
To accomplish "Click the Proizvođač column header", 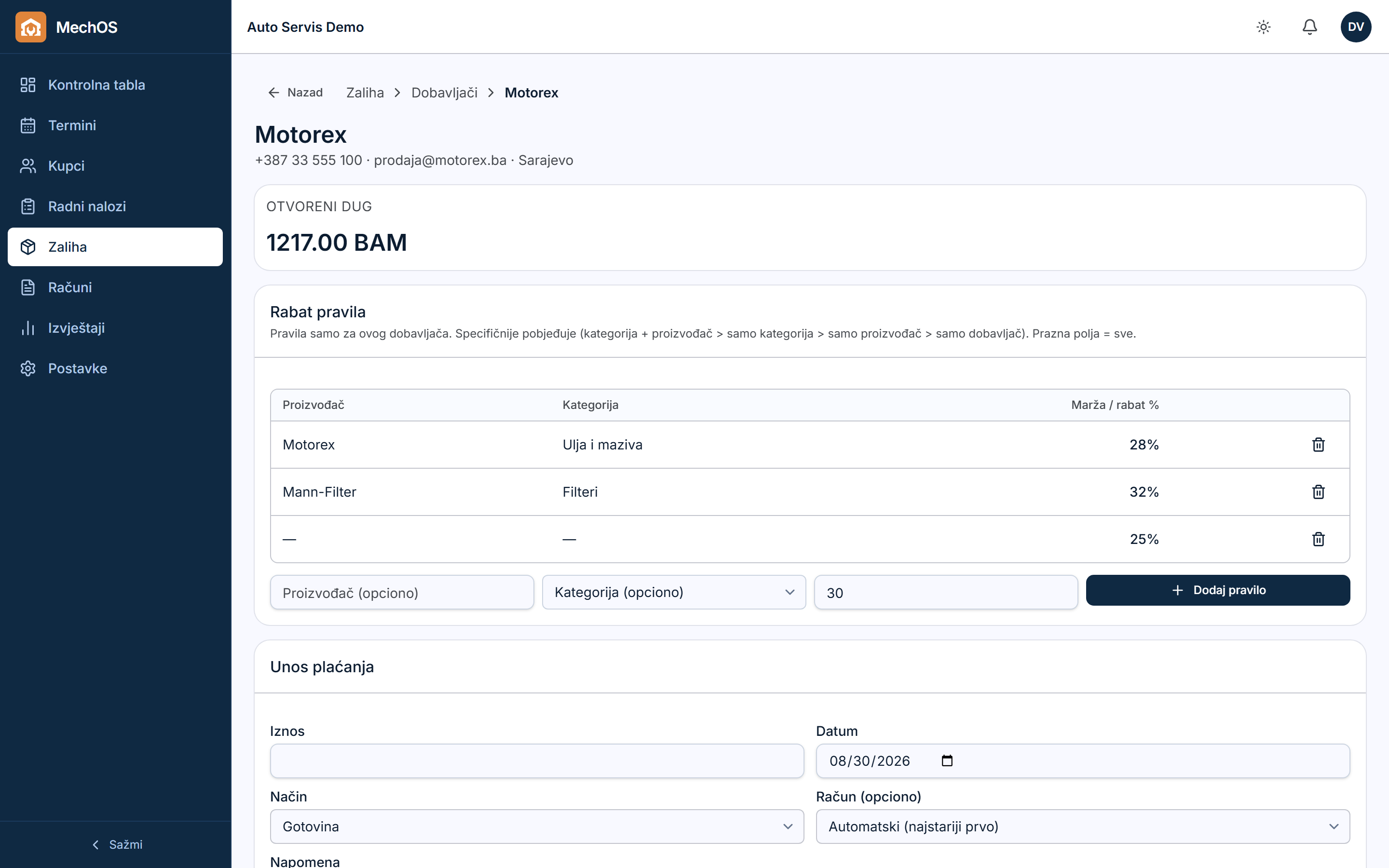I will click(x=313, y=405).
